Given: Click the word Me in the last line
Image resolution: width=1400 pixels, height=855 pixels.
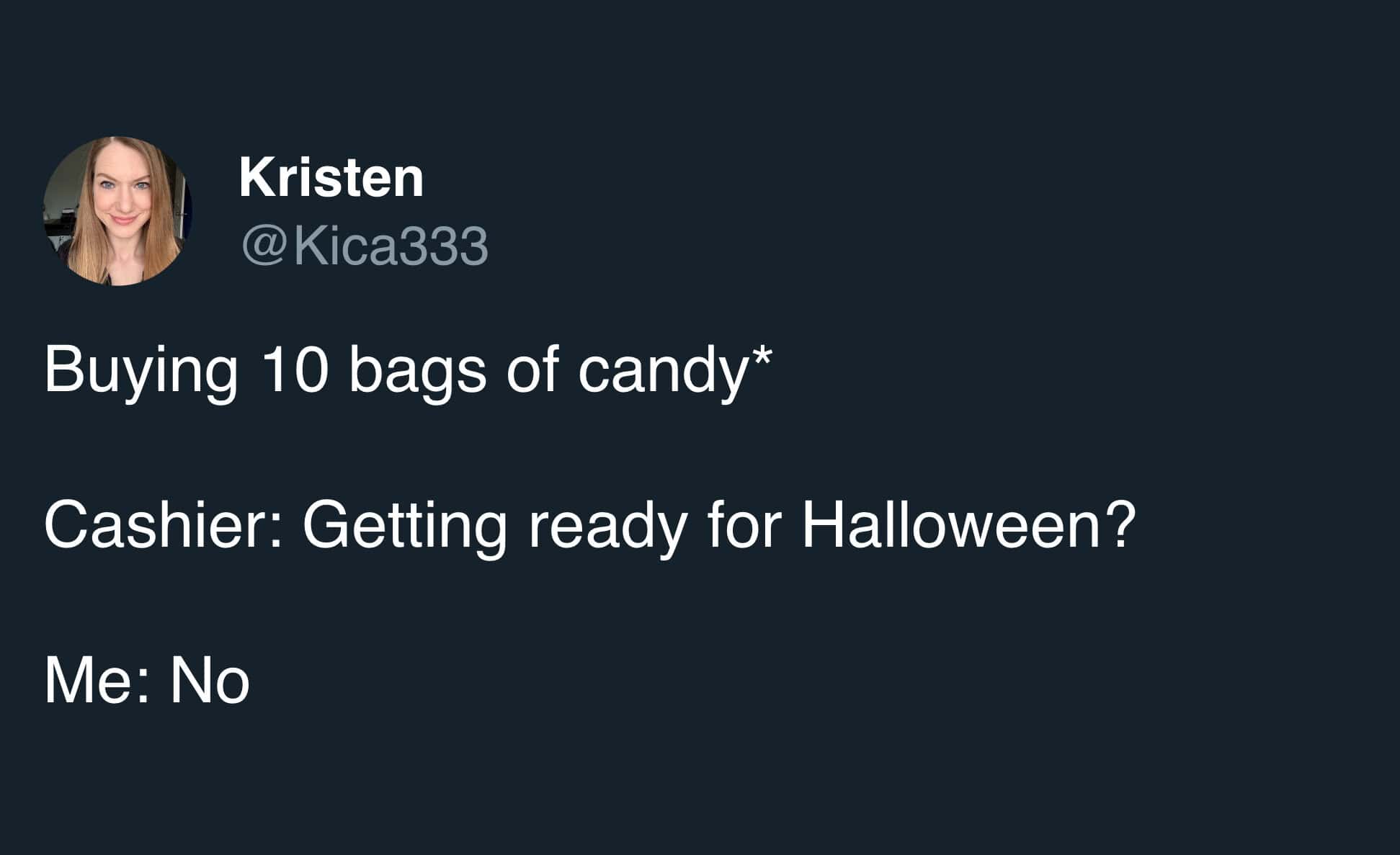Looking at the screenshot, I should click(89, 681).
